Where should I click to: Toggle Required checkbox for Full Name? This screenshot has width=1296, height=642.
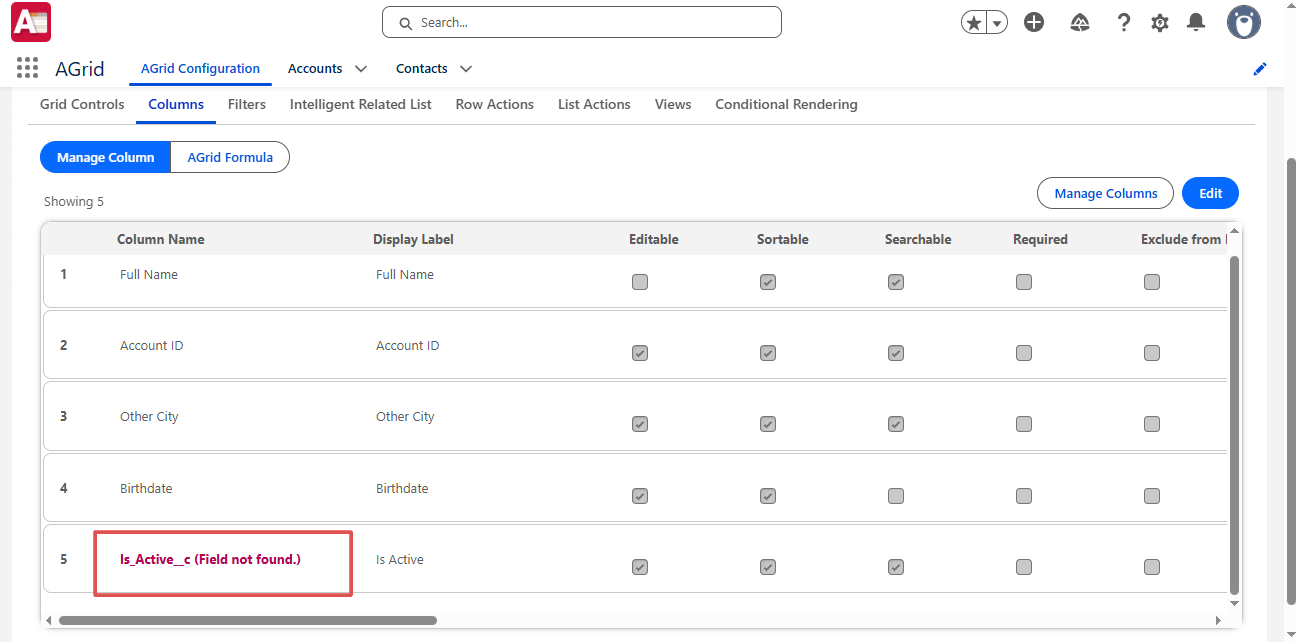(x=1024, y=282)
